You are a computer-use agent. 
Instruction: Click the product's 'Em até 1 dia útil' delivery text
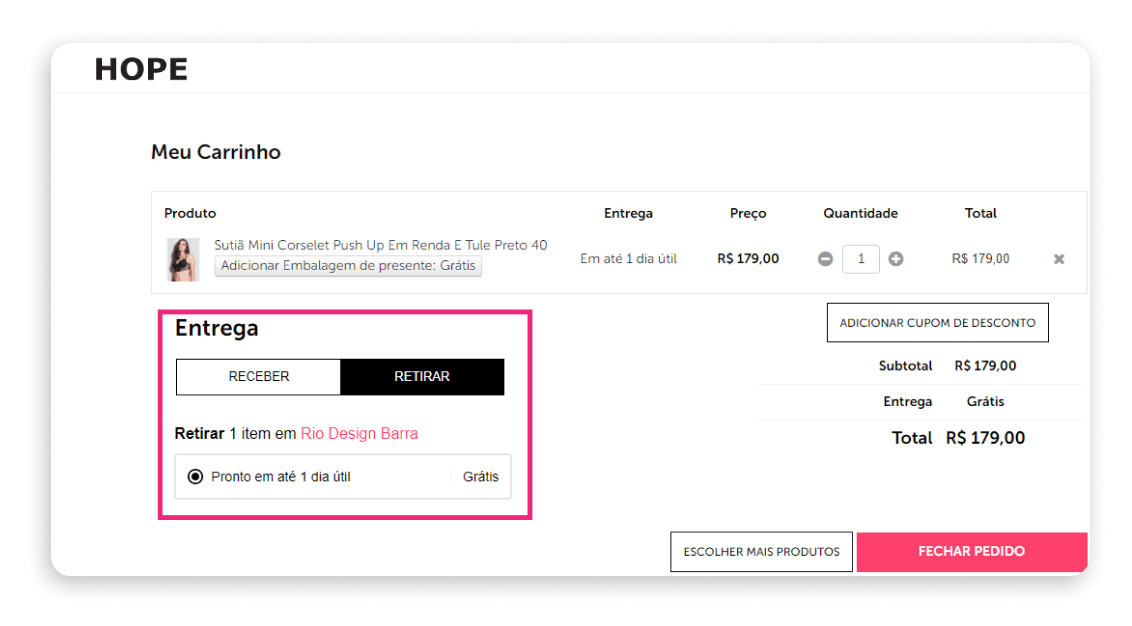[x=628, y=259]
